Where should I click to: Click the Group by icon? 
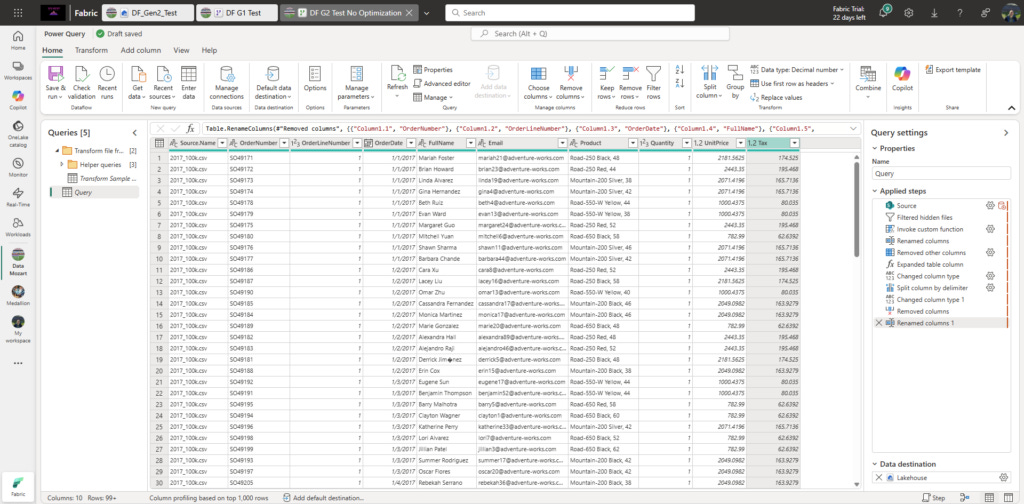(735, 73)
